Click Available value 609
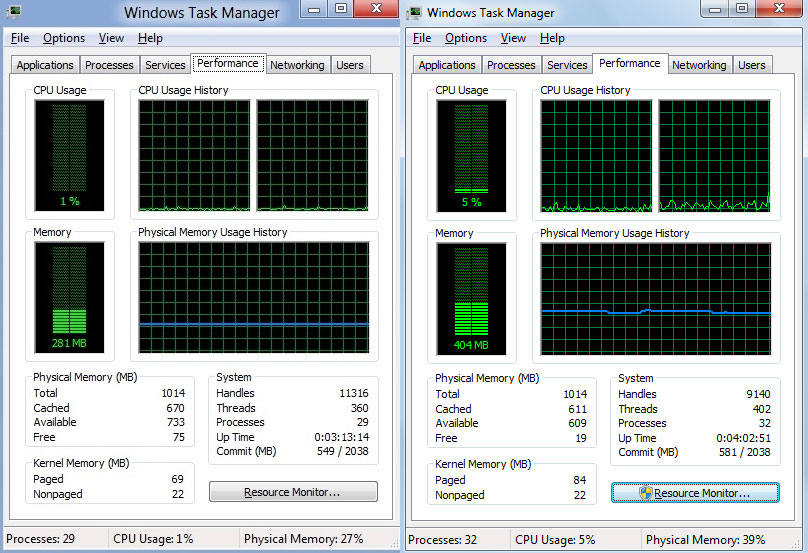Image resolution: width=808 pixels, height=553 pixels. coord(577,423)
